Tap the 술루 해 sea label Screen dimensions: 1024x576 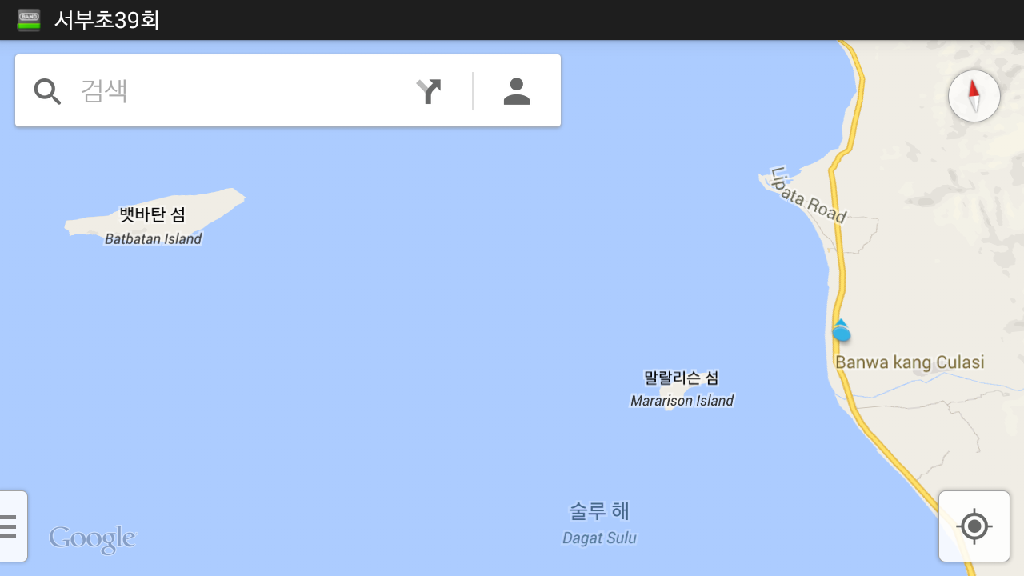(x=600, y=511)
